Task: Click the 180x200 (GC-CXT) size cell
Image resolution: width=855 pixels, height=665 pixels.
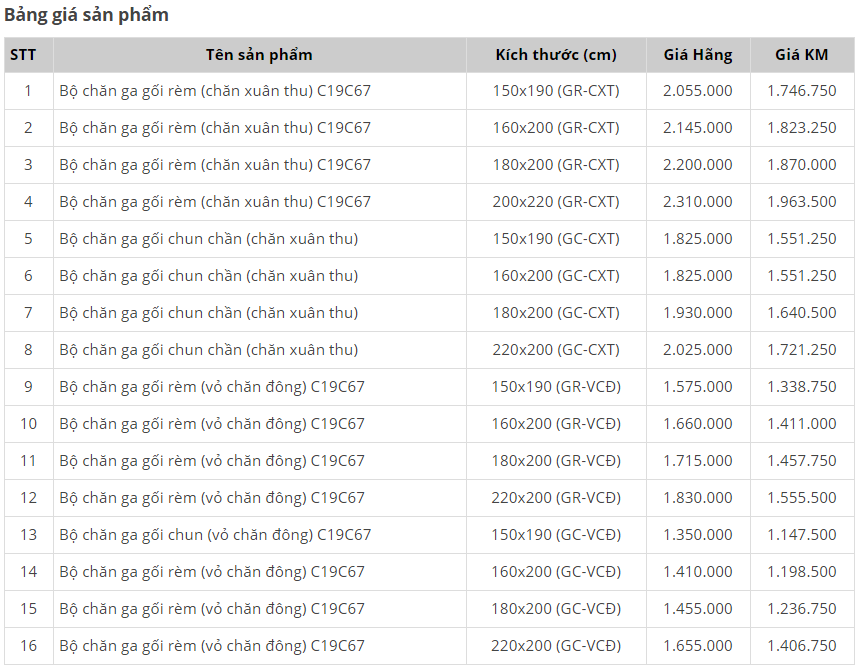Action: (556, 313)
